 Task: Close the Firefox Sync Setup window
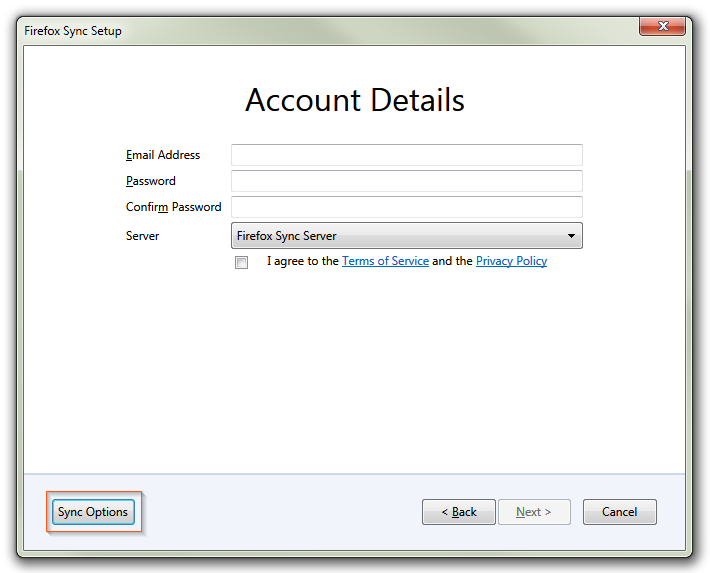click(662, 26)
